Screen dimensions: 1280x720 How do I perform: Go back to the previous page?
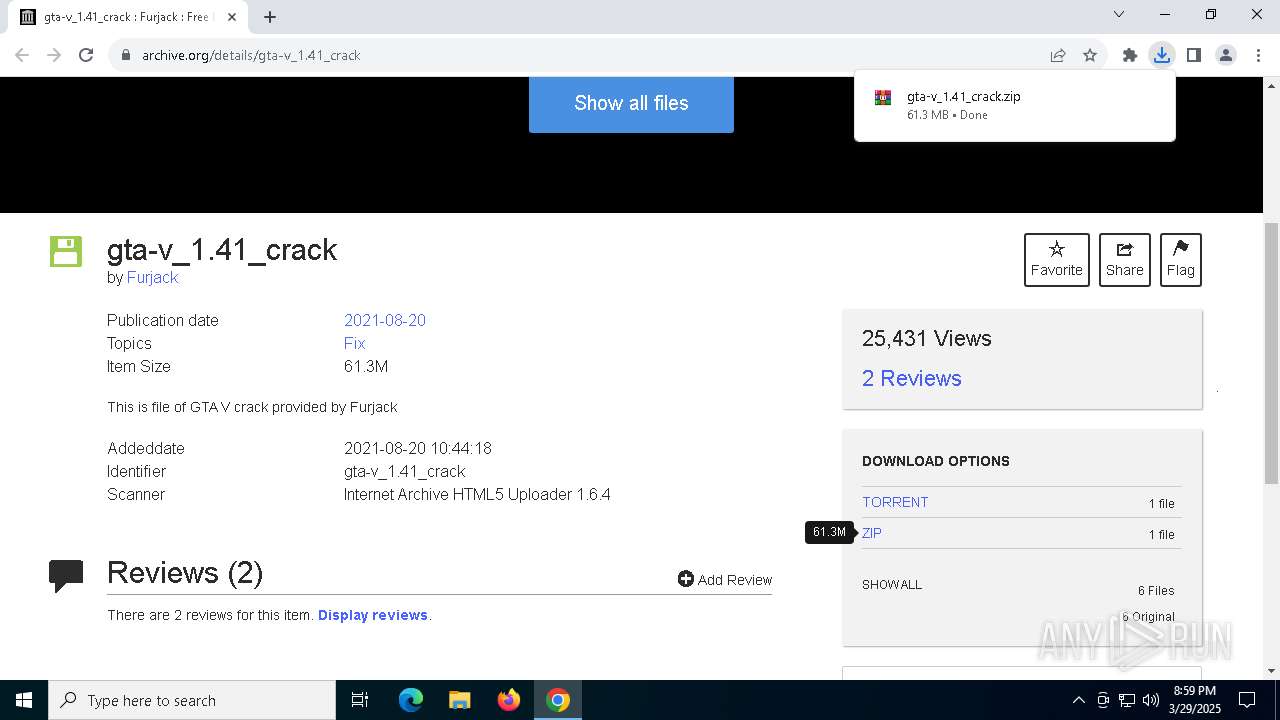[x=22, y=55]
